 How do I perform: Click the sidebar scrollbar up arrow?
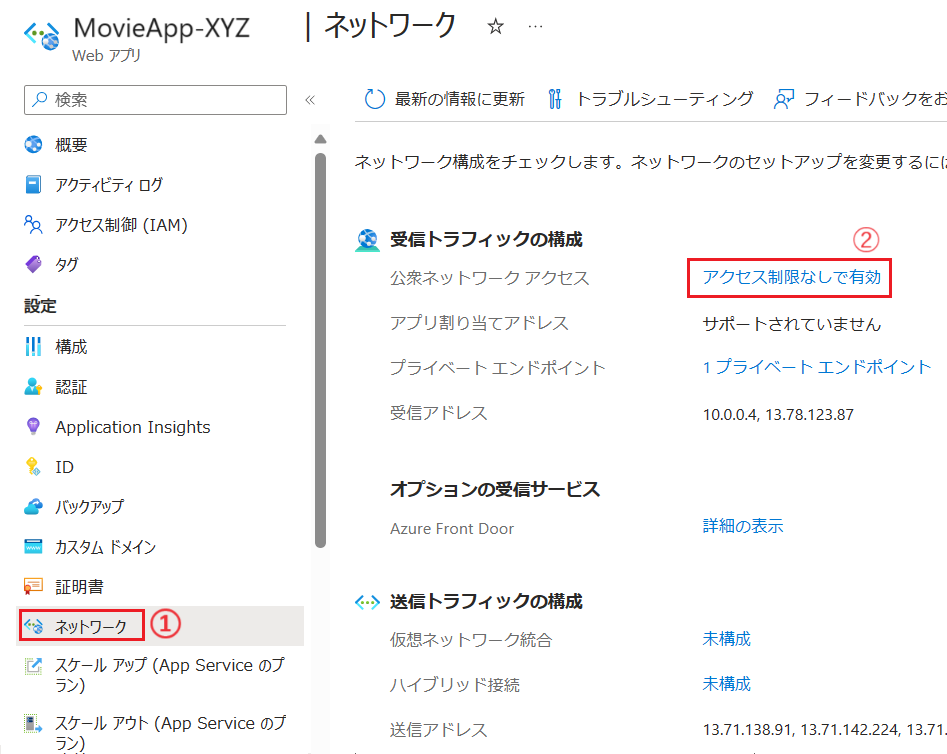320,139
